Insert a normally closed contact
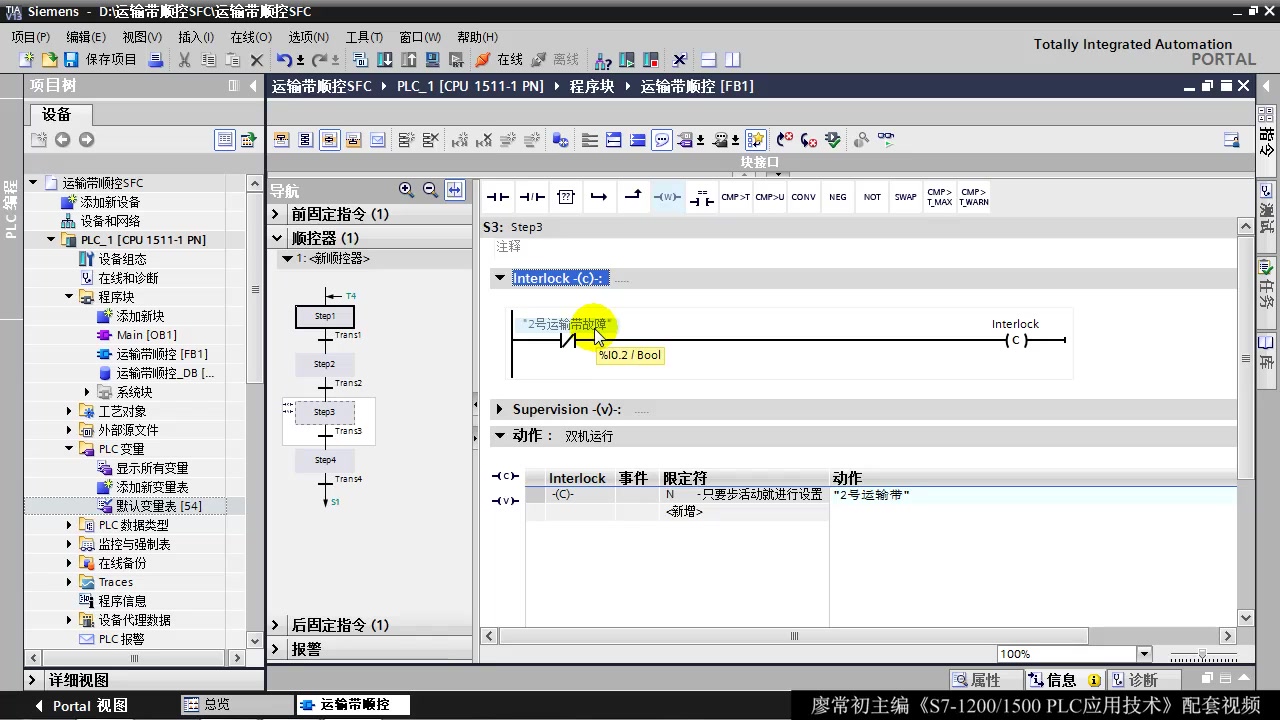The image size is (1280, 720). (x=532, y=197)
